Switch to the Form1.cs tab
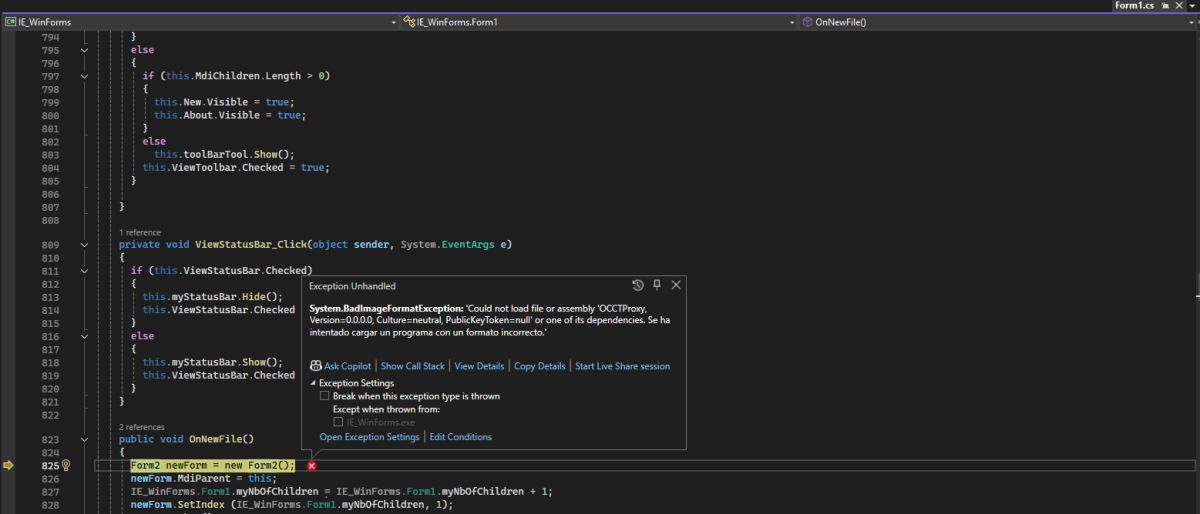Screen dimensions: 1200x514 pyautogui.click(x=1135, y=6)
